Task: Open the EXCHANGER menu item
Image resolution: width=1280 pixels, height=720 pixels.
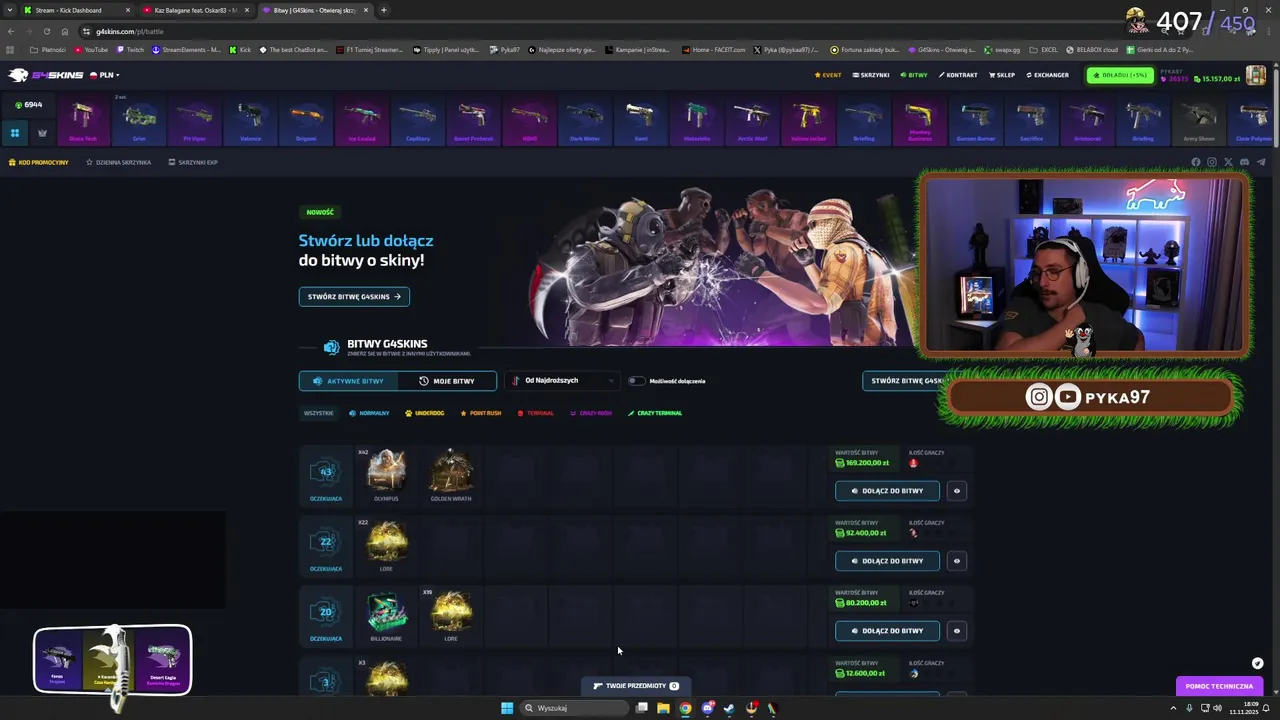Action: click(1047, 75)
